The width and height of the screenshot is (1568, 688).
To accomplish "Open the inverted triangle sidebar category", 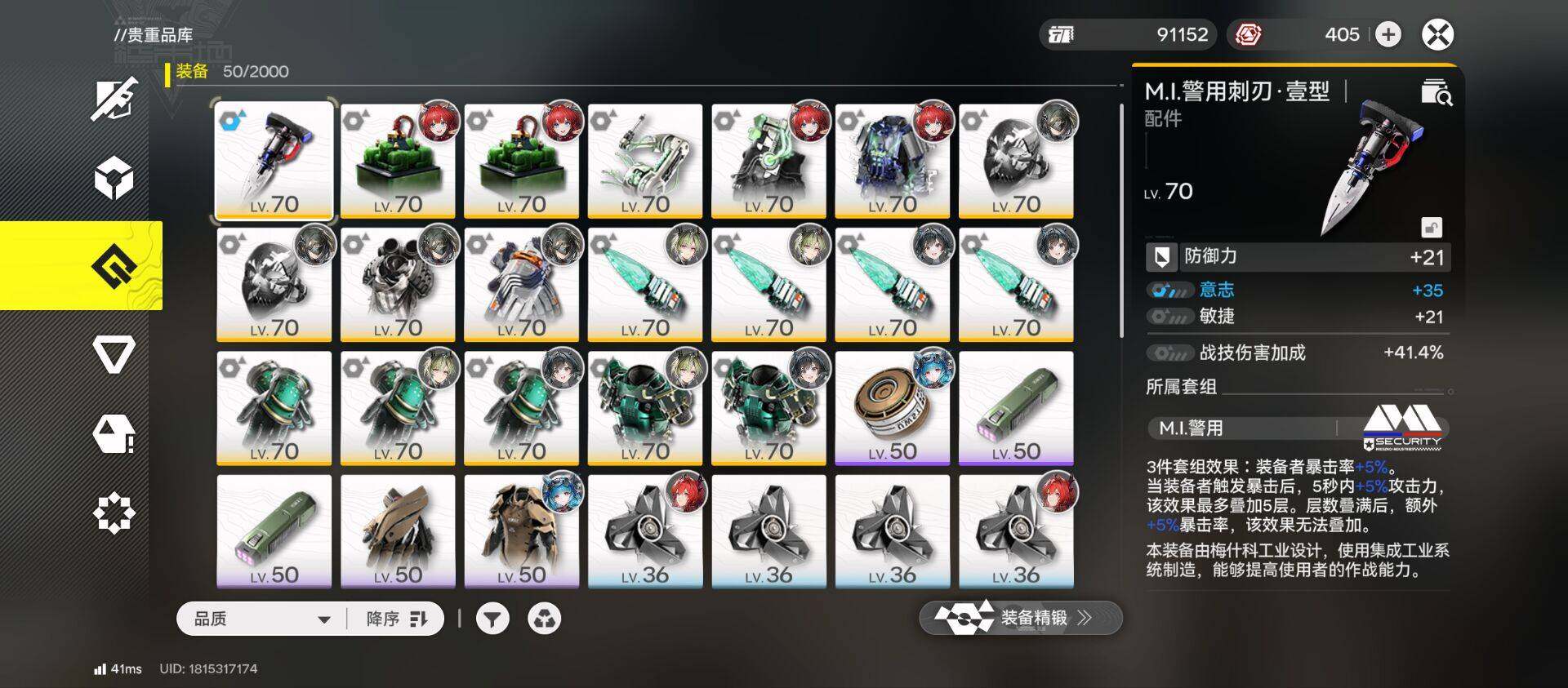I will pyautogui.click(x=114, y=354).
